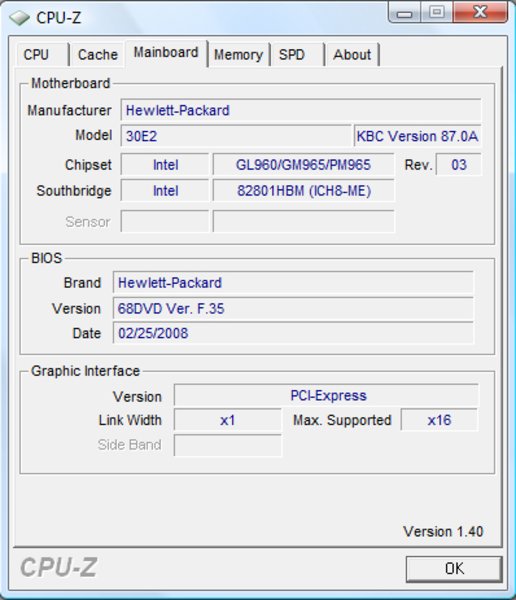Click the Southbridge vendor field Intel
516x600 pixels.
tap(165, 191)
